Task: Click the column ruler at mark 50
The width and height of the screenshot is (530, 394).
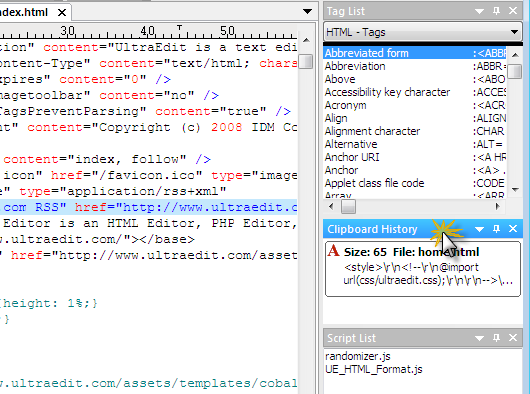Action: tap(227, 31)
